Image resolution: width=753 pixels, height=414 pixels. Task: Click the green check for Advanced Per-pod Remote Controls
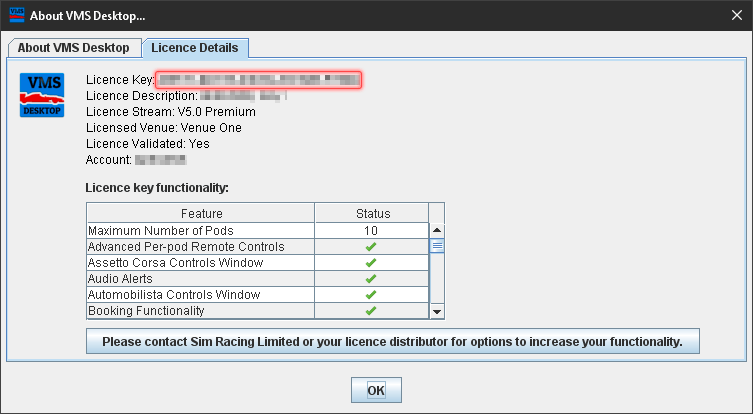pos(371,247)
